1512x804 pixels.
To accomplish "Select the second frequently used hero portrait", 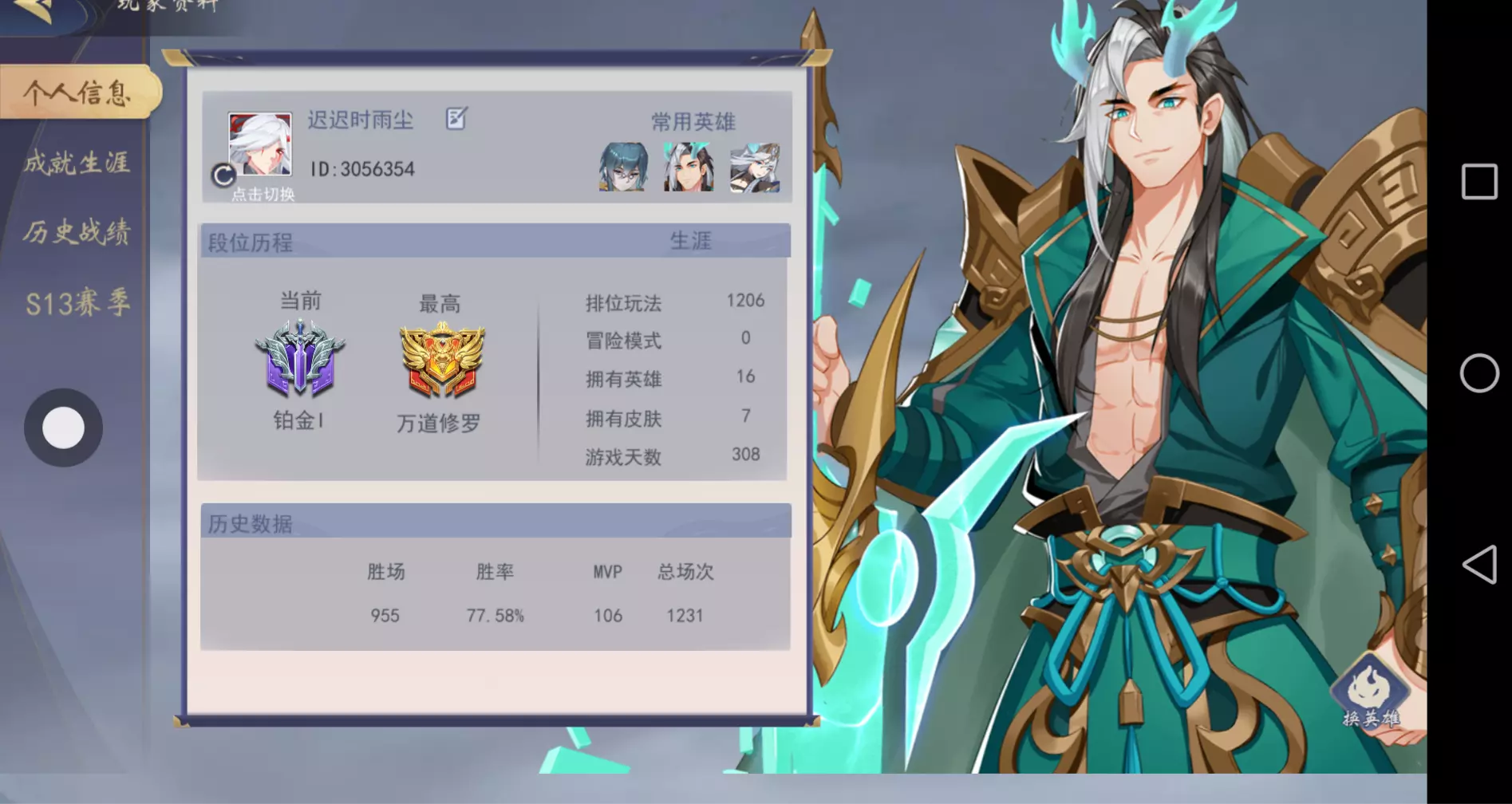I will point(689,167).
